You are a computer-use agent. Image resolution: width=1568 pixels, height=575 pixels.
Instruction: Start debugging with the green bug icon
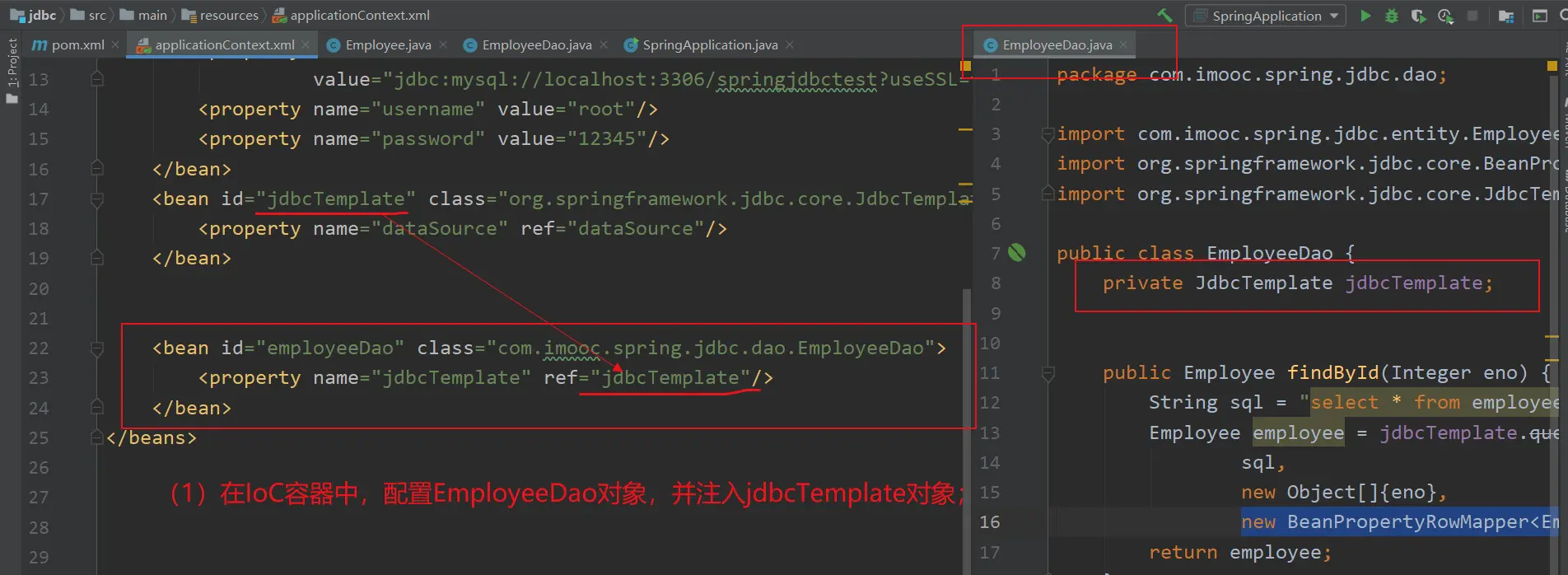[x=1392, y=16]
